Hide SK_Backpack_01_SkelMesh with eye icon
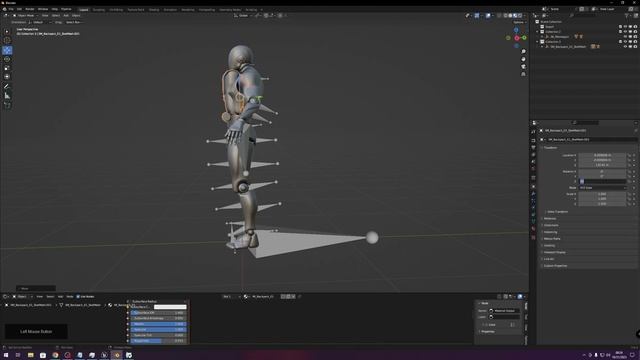The width and height of the screenshot is (640, 360). (x=625, y=47)
